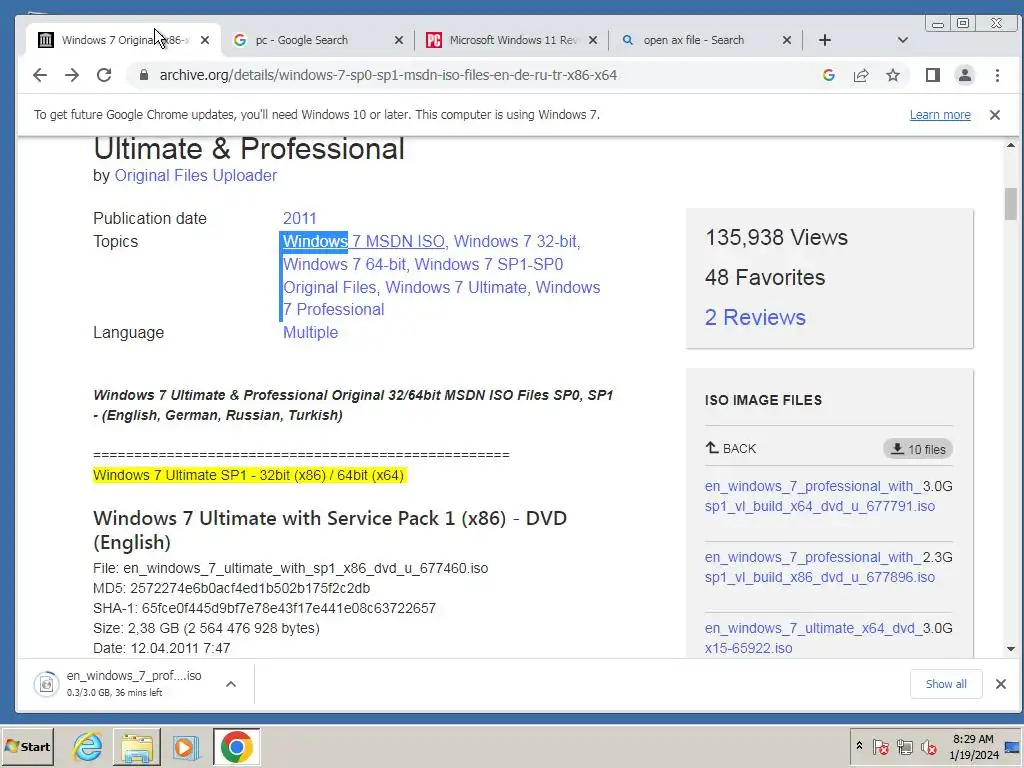Open the Windows 7 Ultimate topic link
Screen dimensions: 1024x768
pos(456,287)
